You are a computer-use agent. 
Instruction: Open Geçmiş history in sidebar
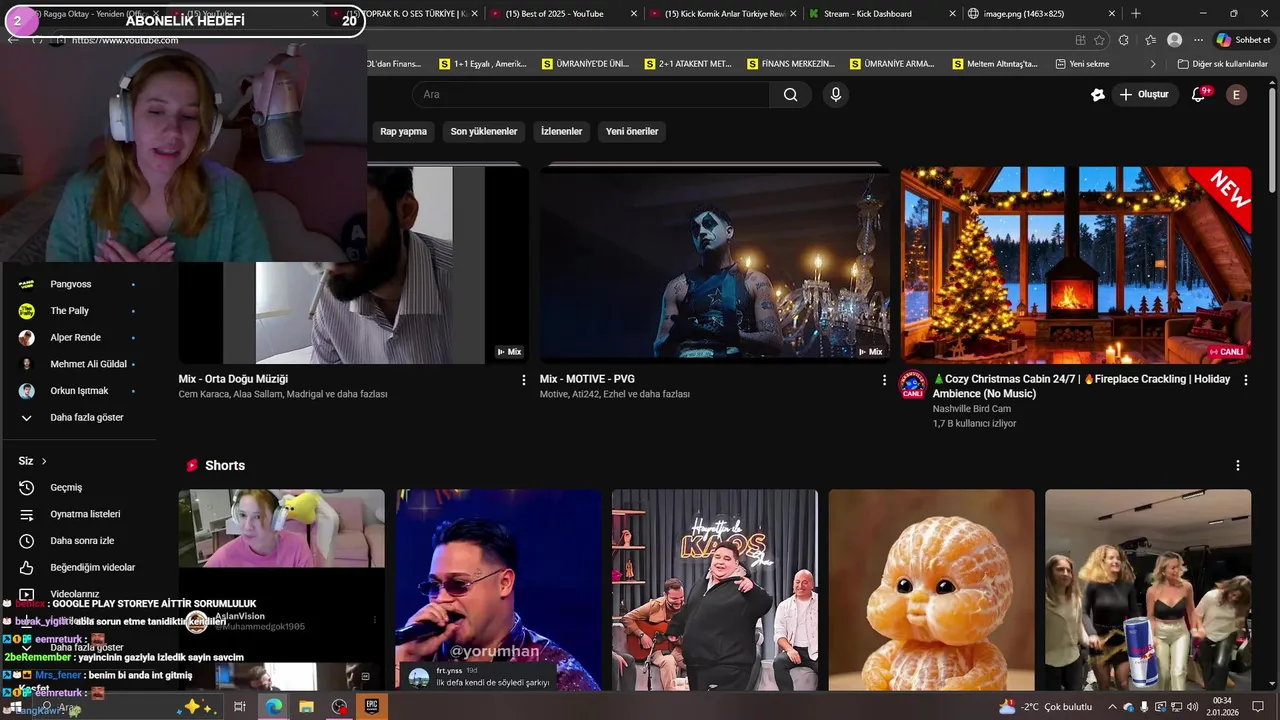pos(77,488)
